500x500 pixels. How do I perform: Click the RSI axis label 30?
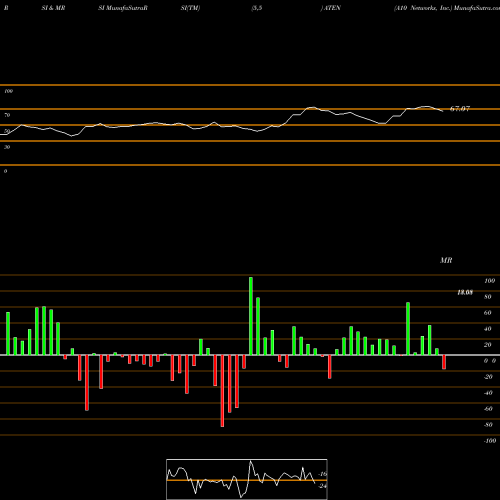pyautogui.click(x=7, y=147)
